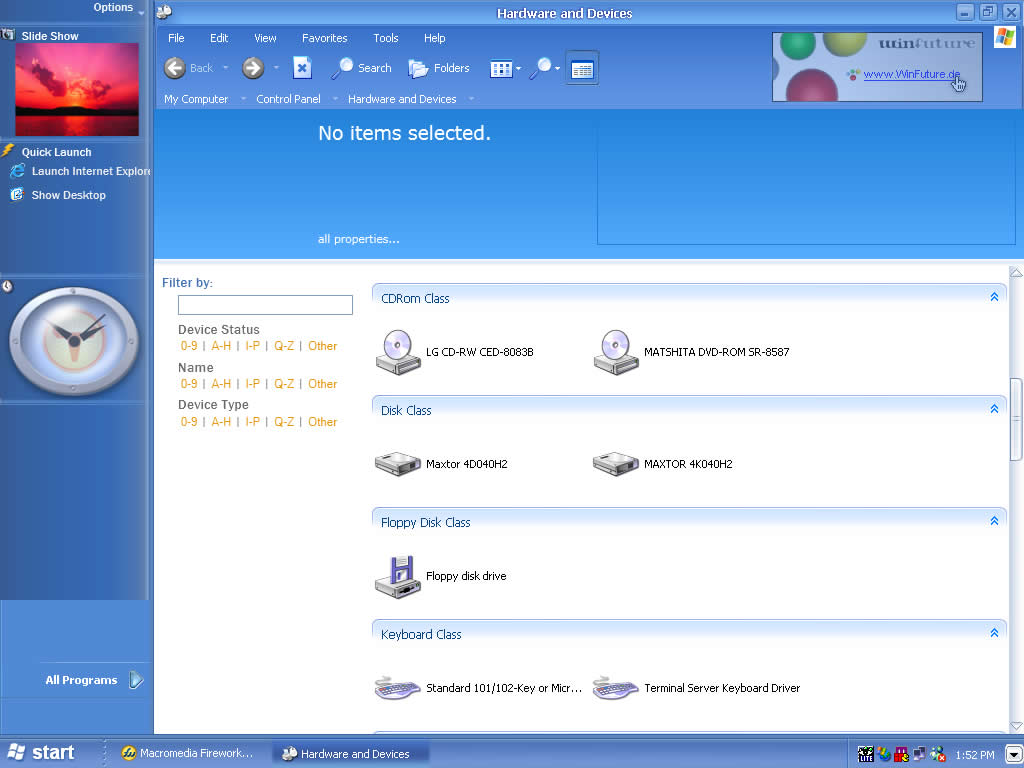Viewport: 1024px width, 768px height.
Task: Select the MATSHITA DVD-ROM SR-8587 drive icon
Action: 616,352
